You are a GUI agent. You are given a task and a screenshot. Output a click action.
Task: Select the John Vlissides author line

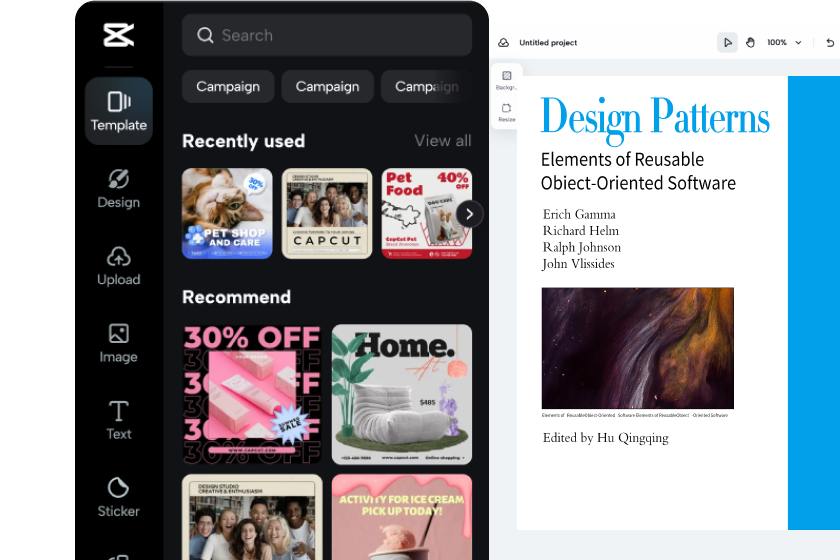coord(578,264)
